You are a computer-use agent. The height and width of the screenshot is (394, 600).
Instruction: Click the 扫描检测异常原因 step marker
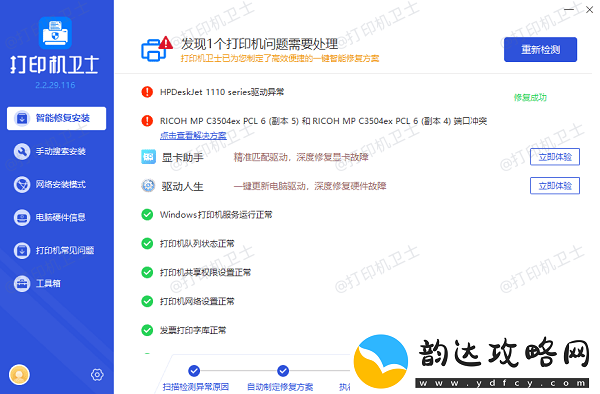194,371
